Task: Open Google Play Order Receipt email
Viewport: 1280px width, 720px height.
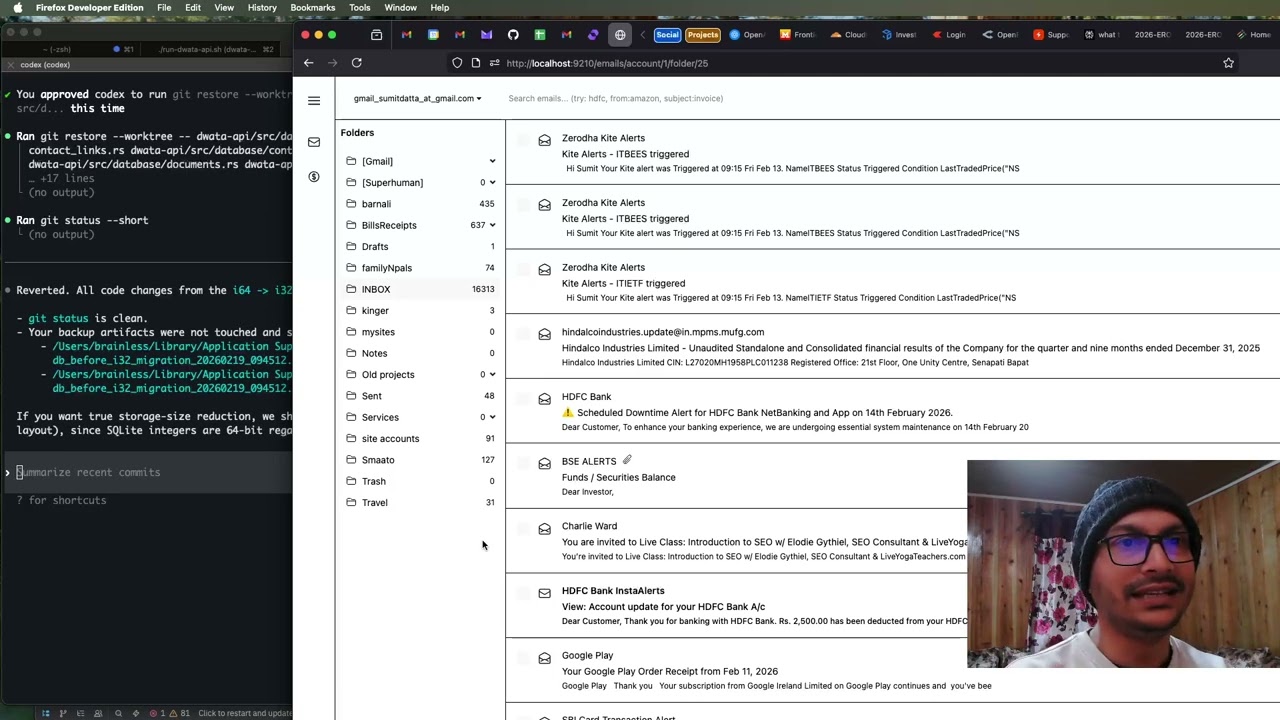Action: pyautogui.click(x=669, y=671)
